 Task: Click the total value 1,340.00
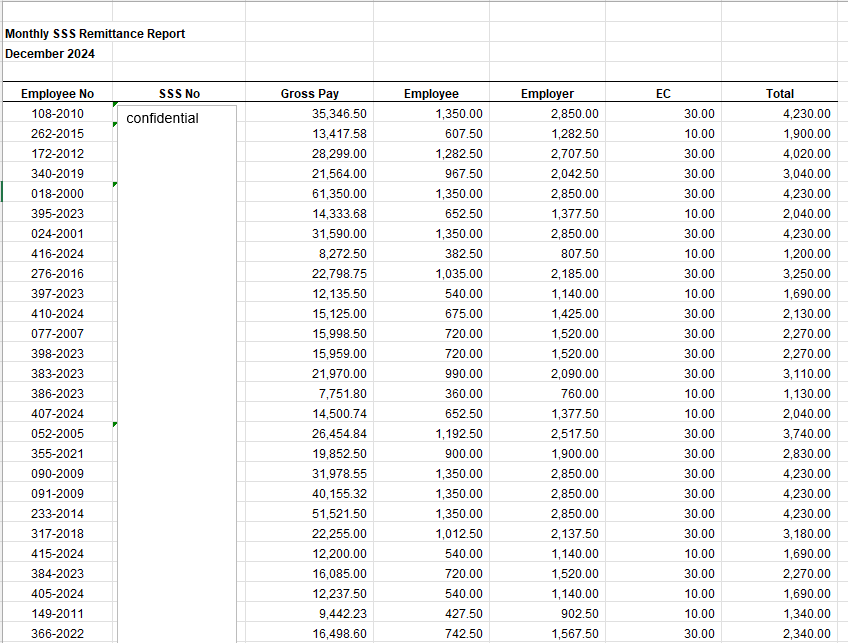click(x=807, y=614)
